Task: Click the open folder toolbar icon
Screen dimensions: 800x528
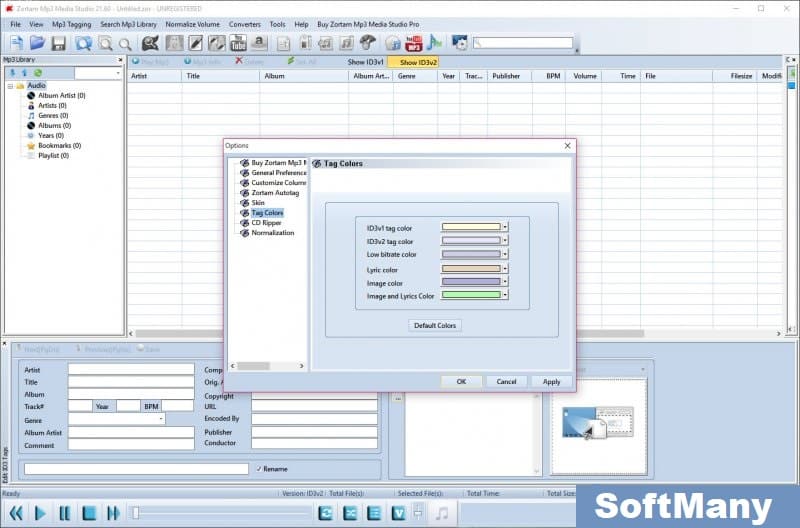Action: (x=37, y=43)
